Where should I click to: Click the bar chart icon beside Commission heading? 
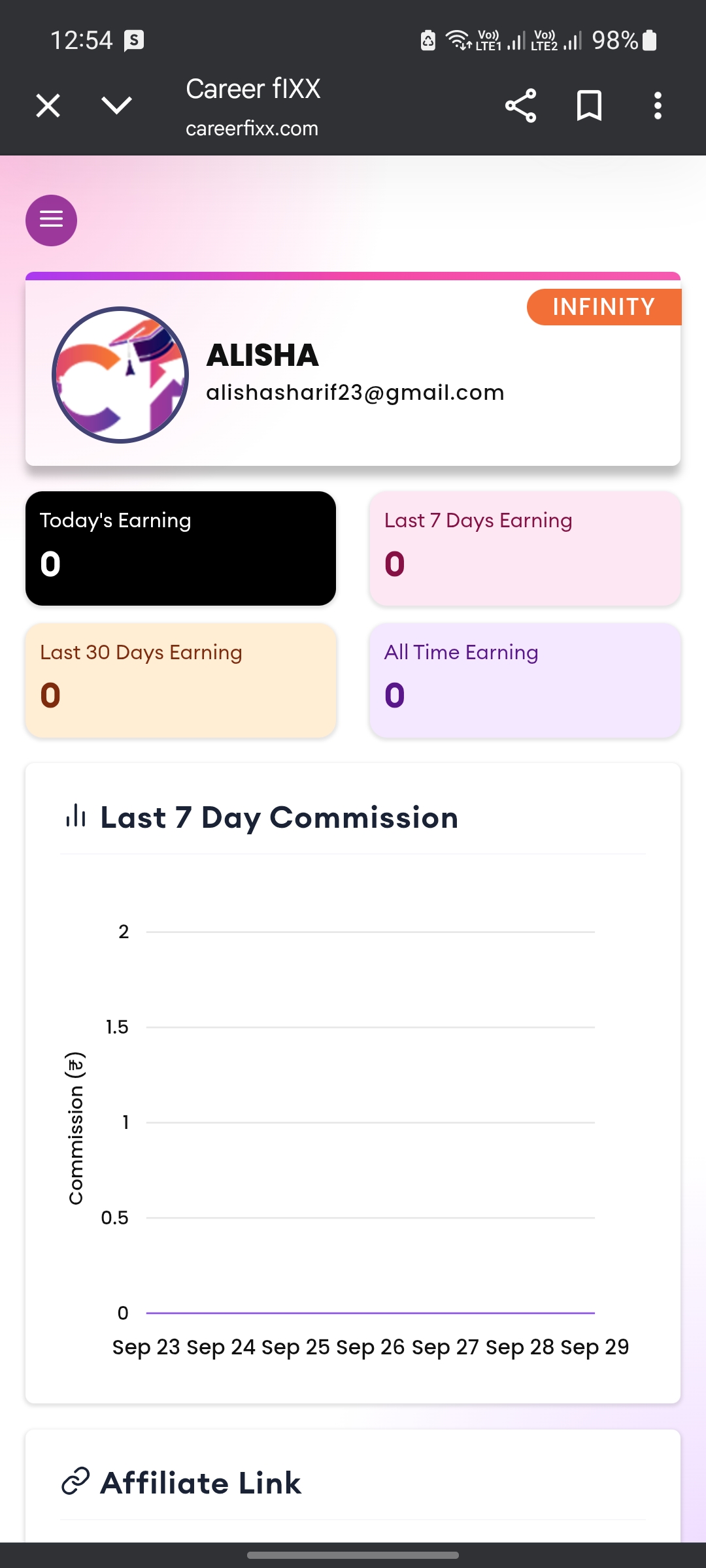click(x=76, y=816)
